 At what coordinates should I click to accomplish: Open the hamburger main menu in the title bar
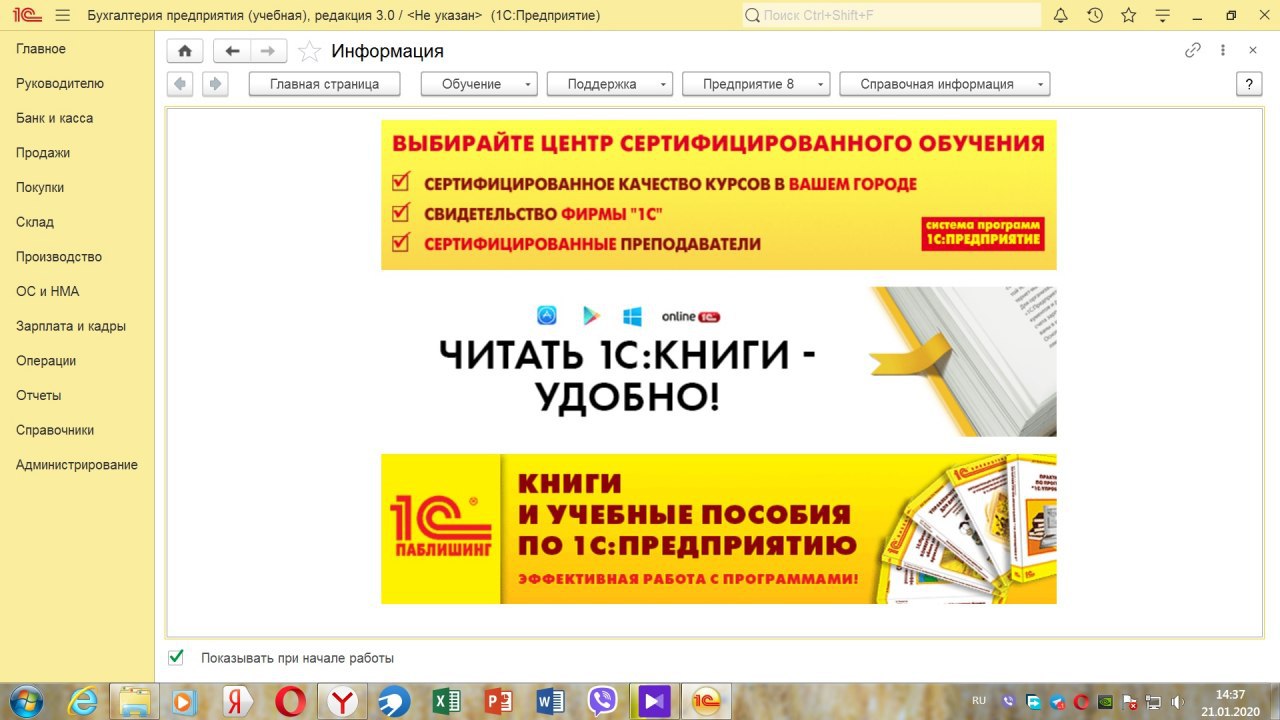[63, 16]
